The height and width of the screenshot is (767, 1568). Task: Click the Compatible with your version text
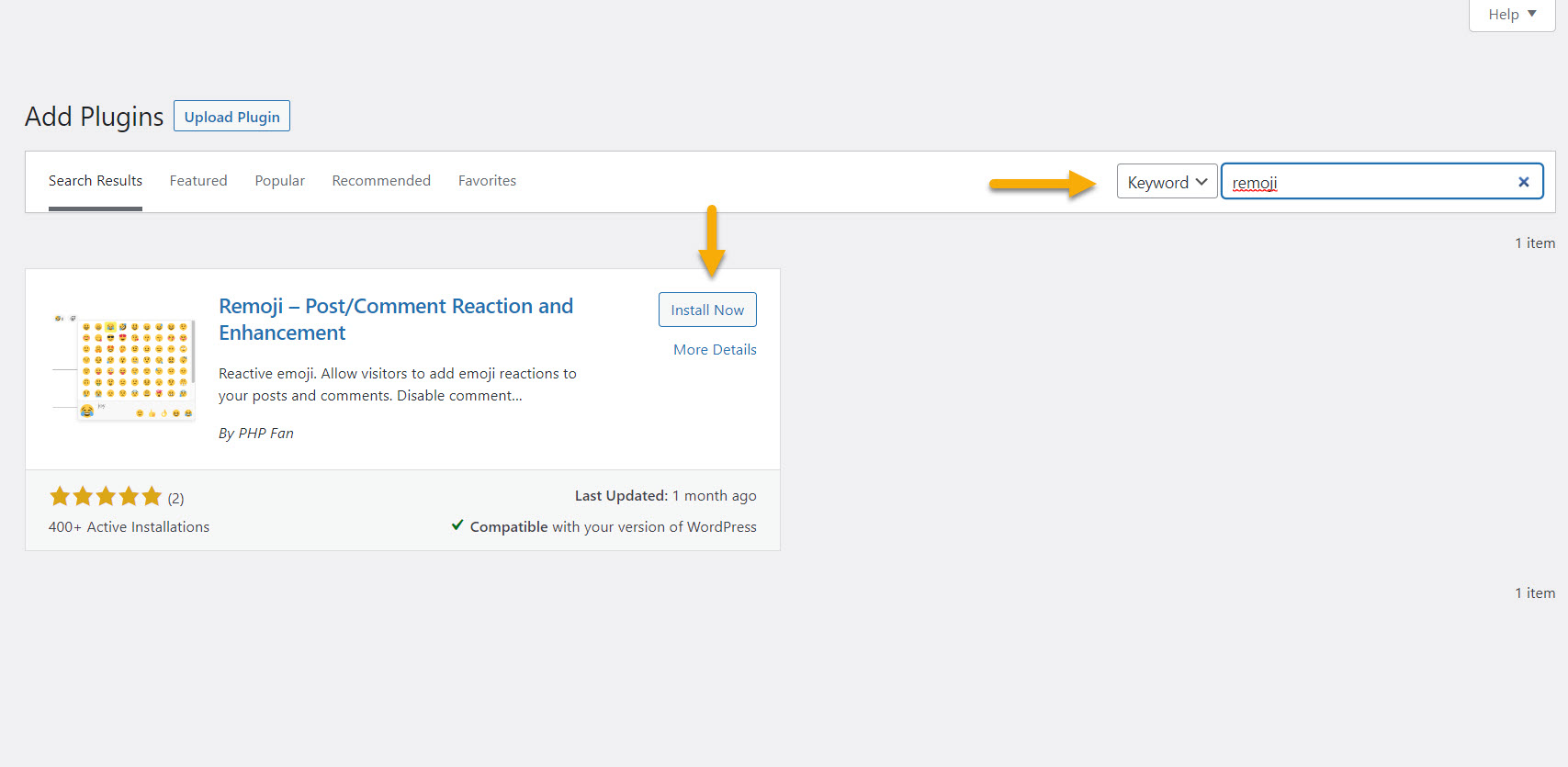(614, 527)
